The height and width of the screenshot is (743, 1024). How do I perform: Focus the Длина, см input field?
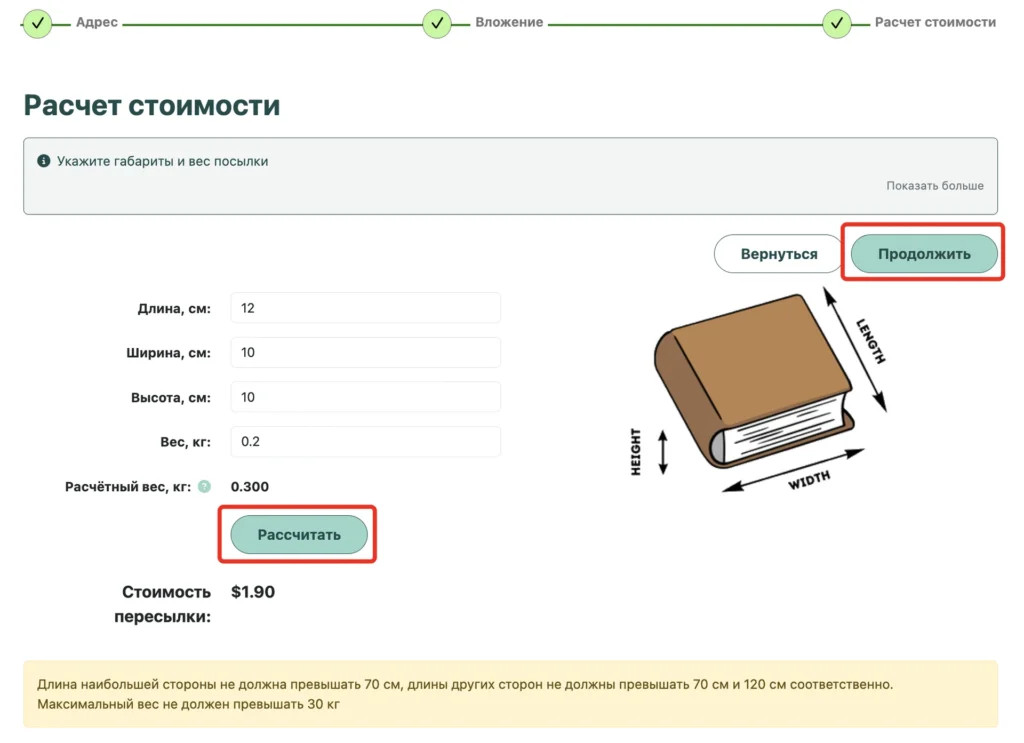[366, 308]
